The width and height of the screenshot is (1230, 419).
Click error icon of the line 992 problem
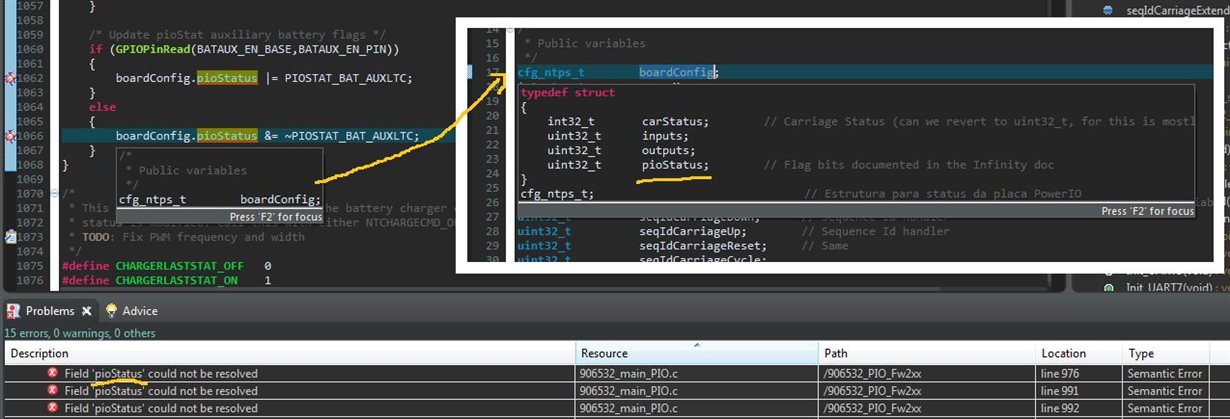pos(52,407)
